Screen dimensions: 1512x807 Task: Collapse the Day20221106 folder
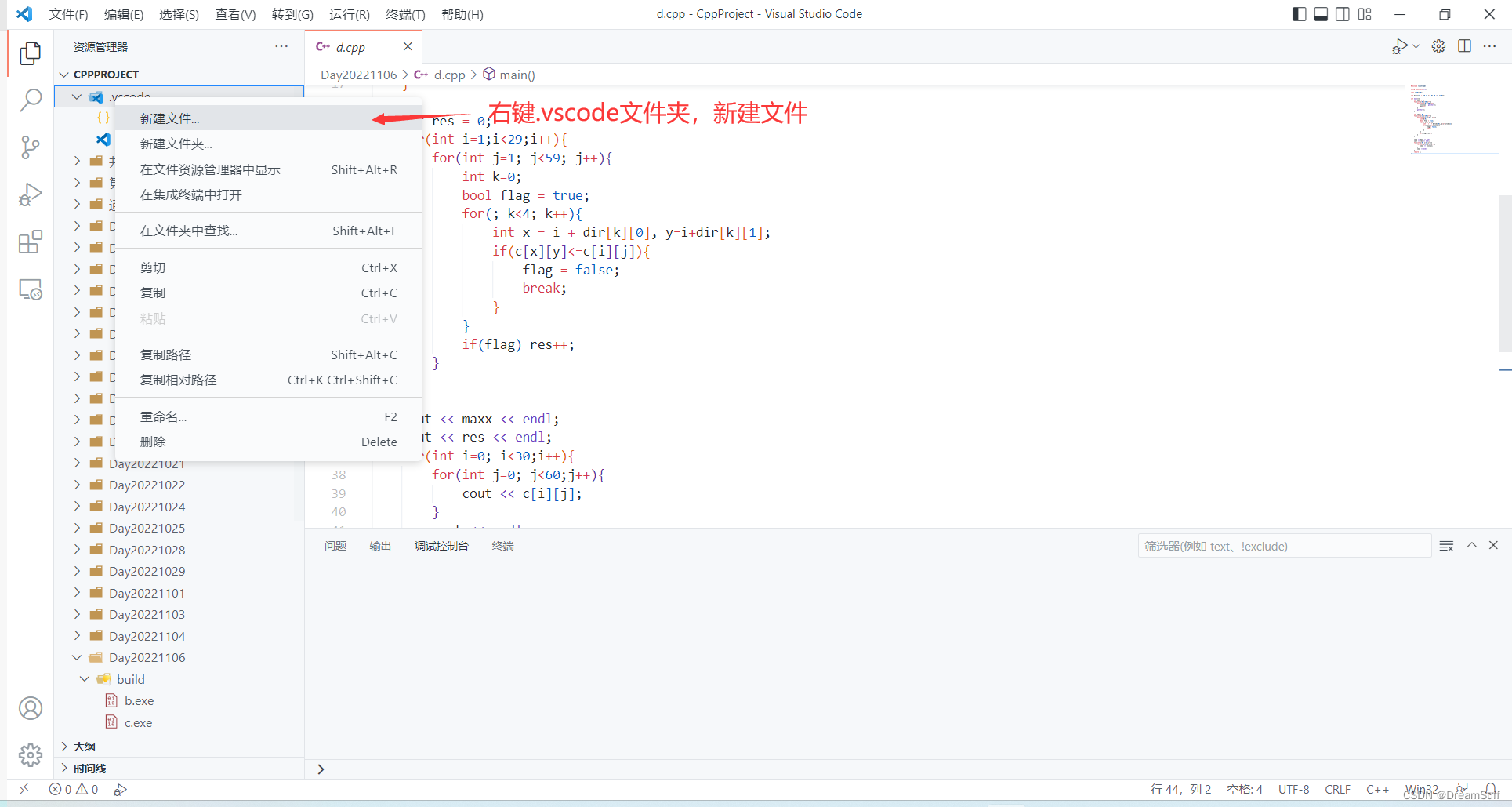click(x=77, y=657)
